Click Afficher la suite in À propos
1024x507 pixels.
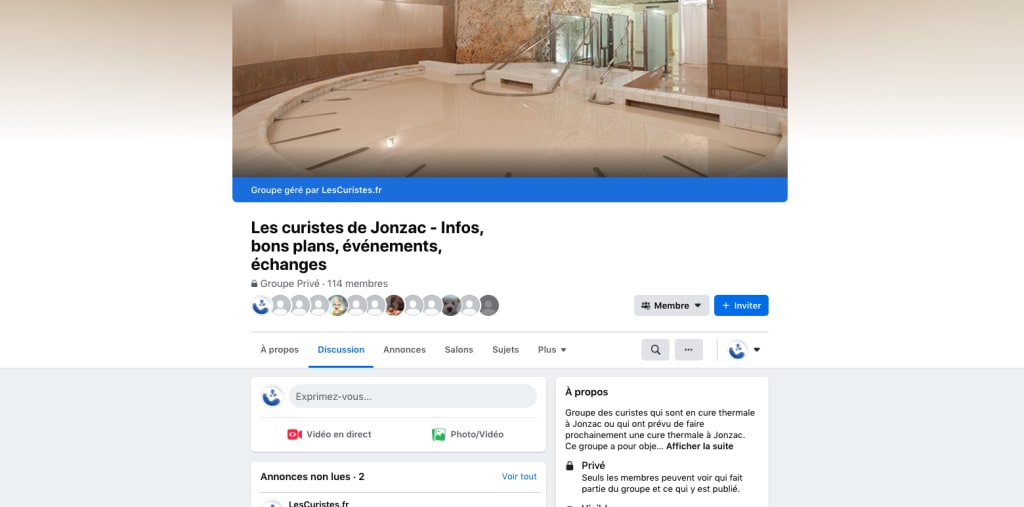[699, 446]
